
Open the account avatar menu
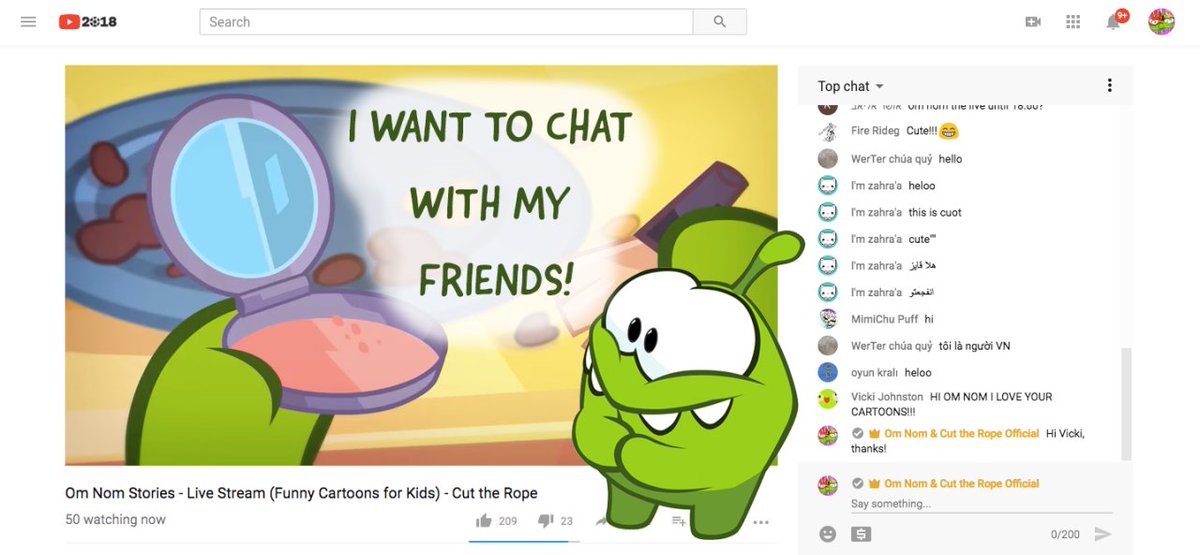pyautogui.click(x=1161, y=22)
